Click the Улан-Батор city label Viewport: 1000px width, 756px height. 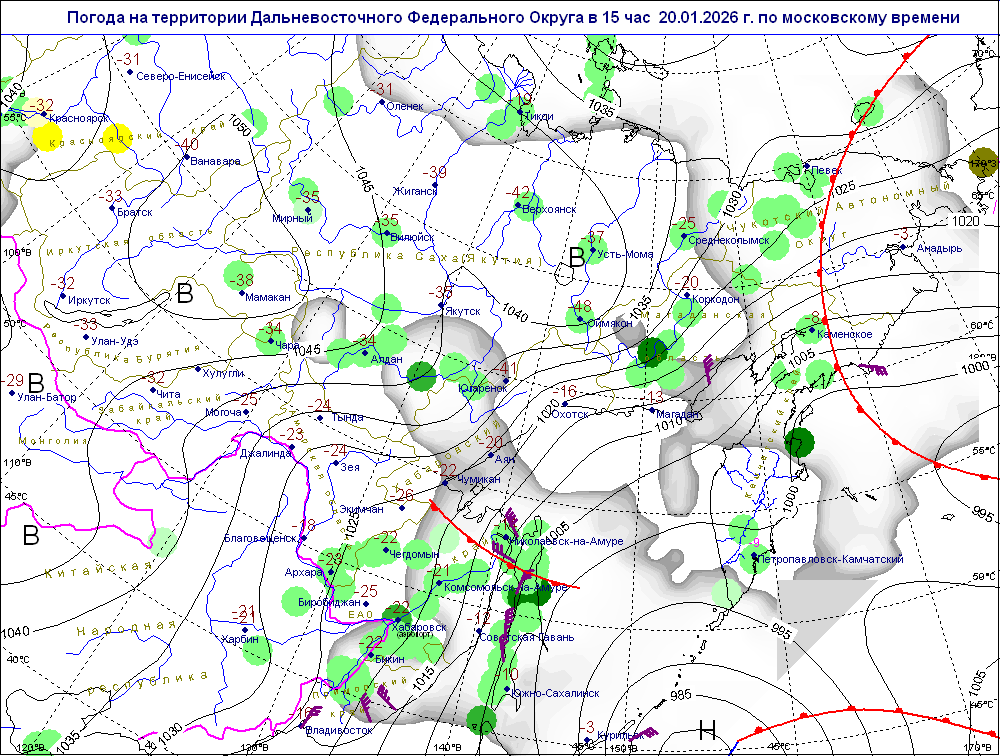coord(47,397)
